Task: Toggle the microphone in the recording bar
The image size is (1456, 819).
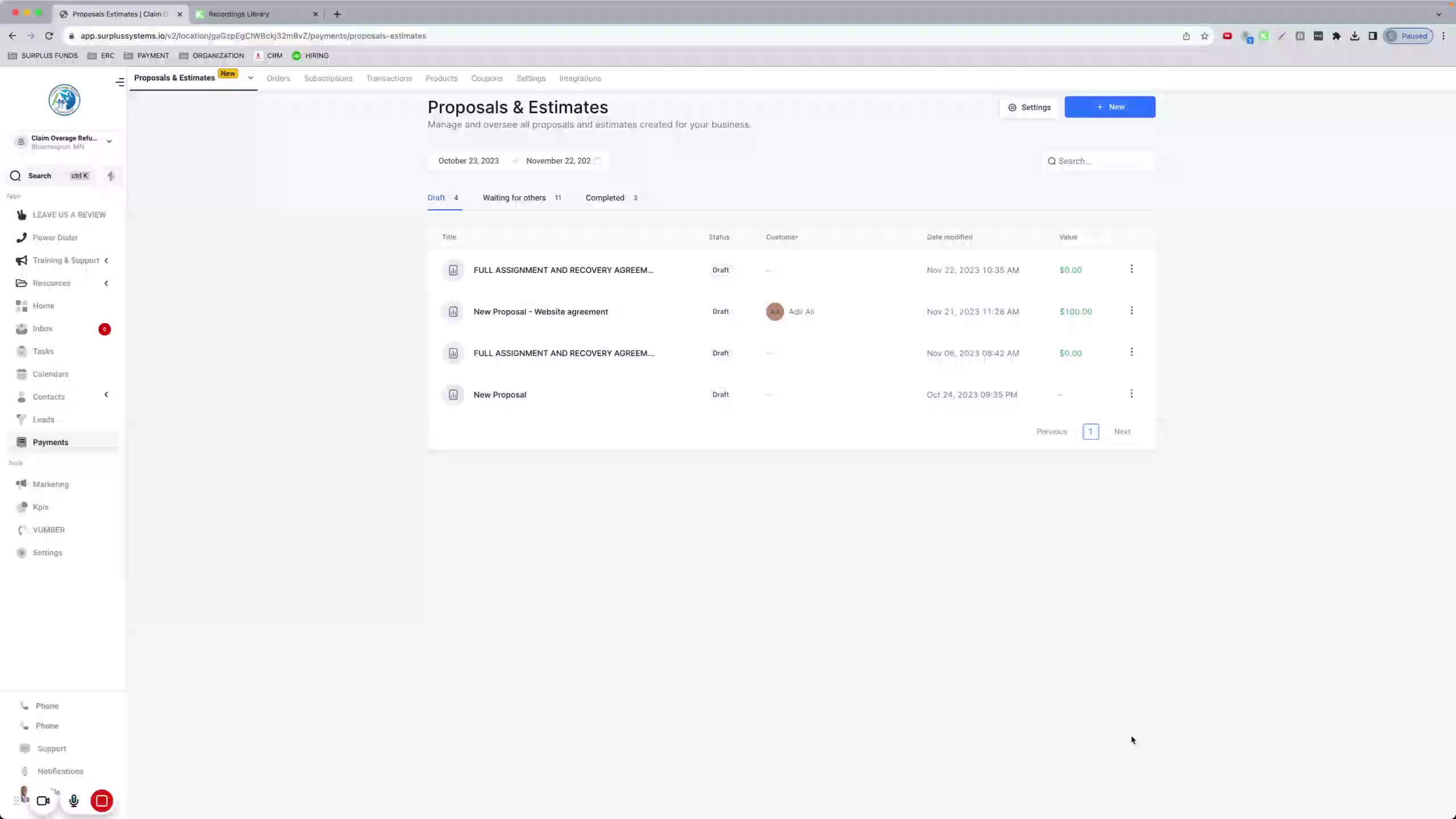Action: 73,801
